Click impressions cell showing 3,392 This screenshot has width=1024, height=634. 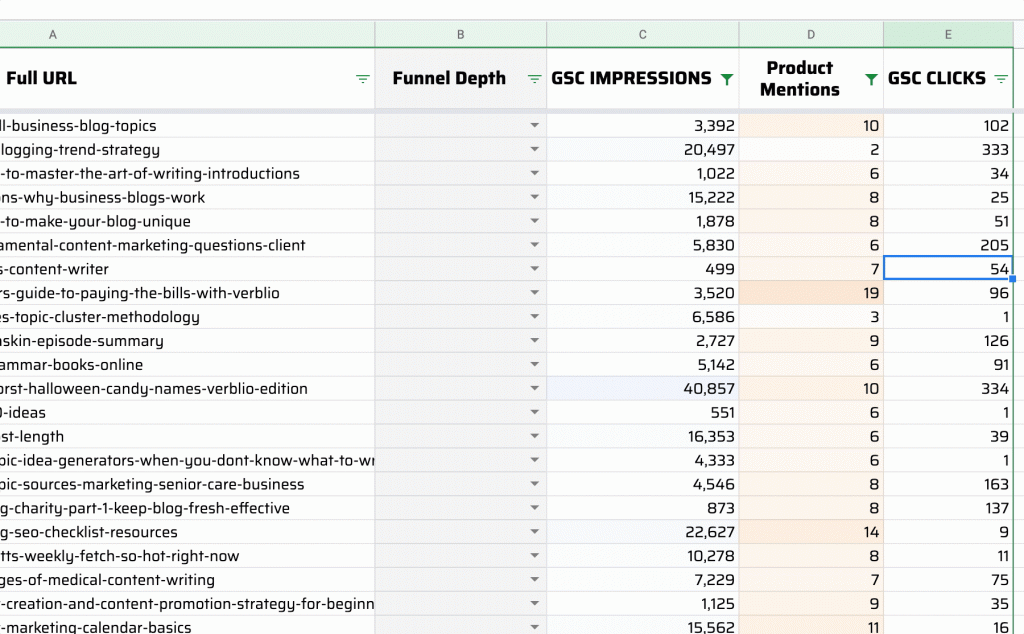(643, 125)
